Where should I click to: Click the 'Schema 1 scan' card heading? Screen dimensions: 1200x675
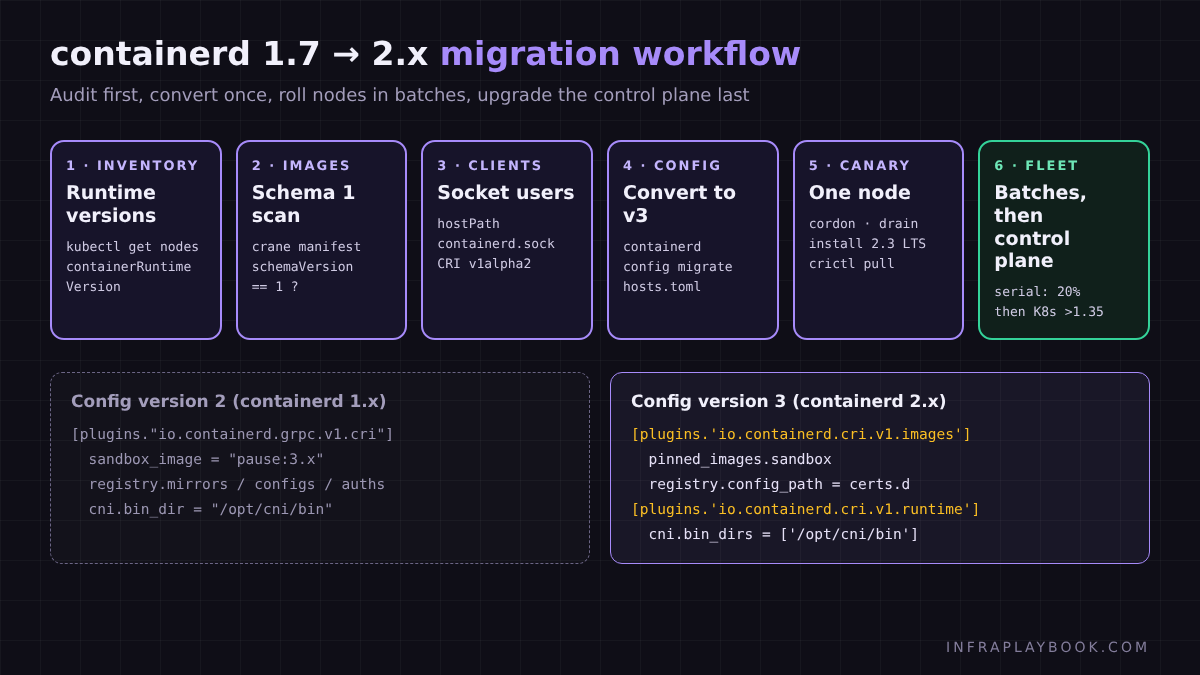tap(303, 204)
